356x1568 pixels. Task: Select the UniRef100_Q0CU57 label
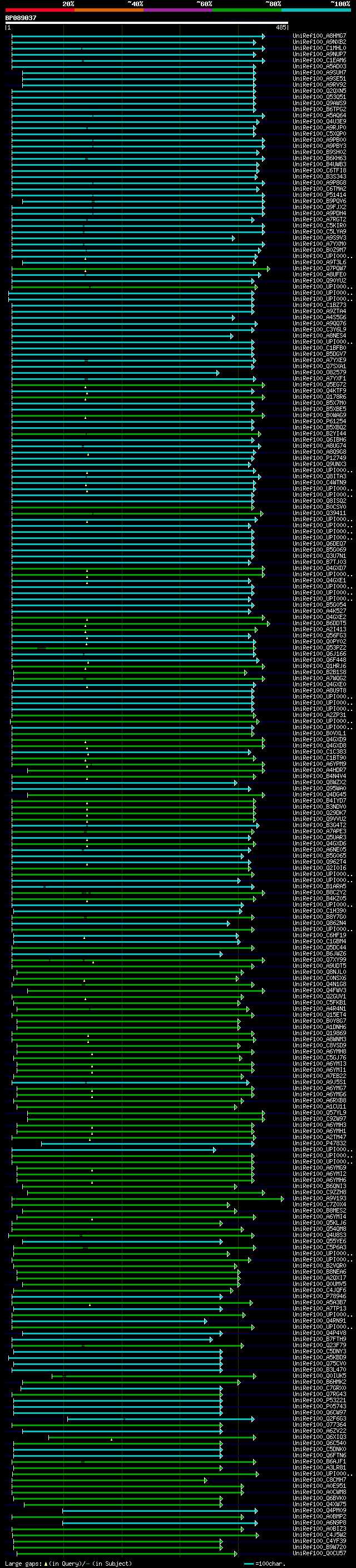pyautogui.click(x=319, y=1554)
